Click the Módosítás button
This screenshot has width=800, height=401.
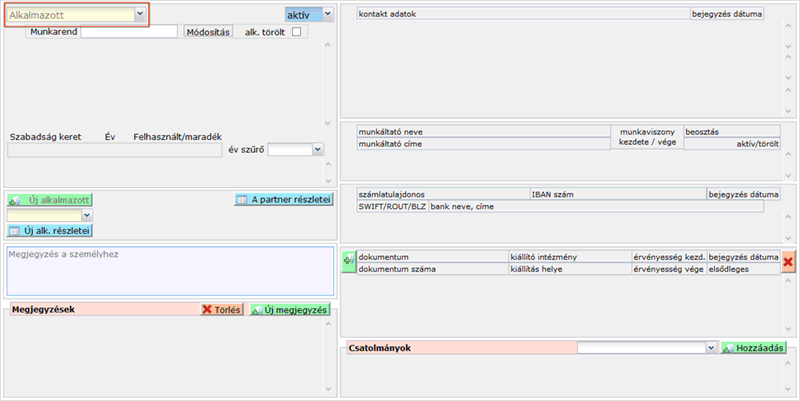pos(208,33)
